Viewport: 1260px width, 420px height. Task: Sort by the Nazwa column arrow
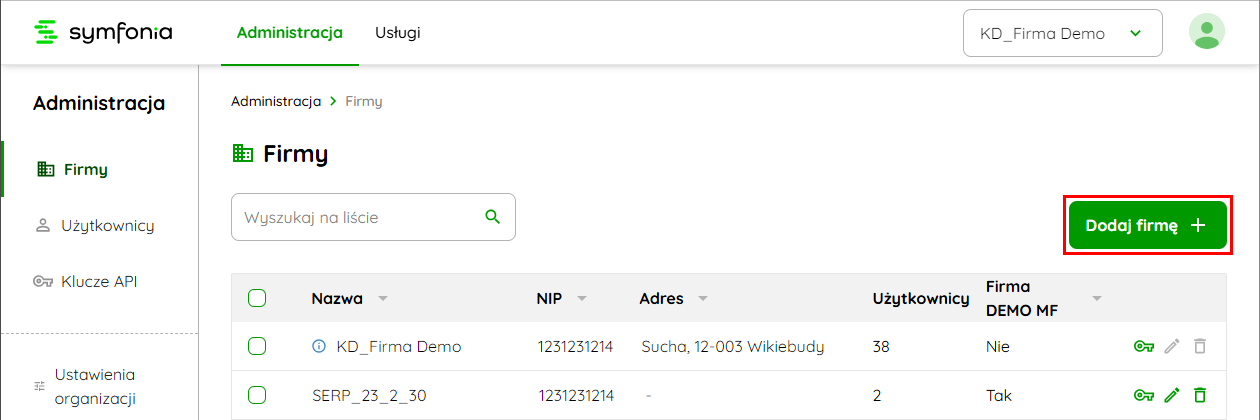(x=382, y=299)
